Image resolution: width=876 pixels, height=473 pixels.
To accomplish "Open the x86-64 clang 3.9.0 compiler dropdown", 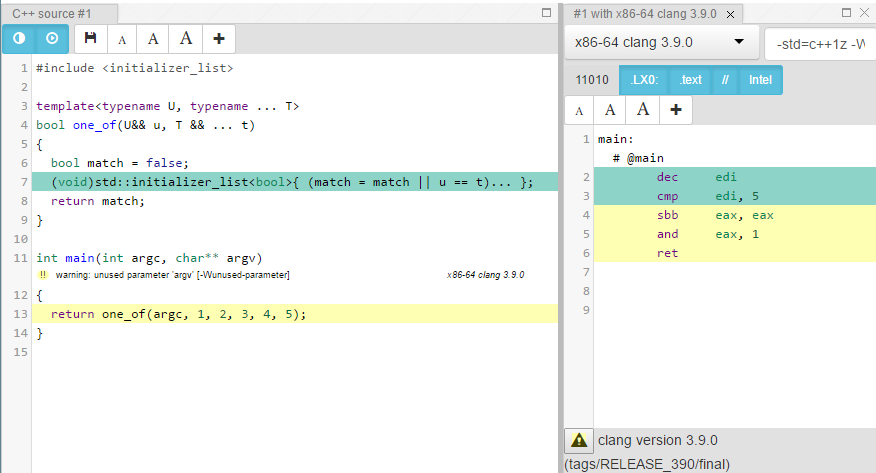I will [661, 43].
